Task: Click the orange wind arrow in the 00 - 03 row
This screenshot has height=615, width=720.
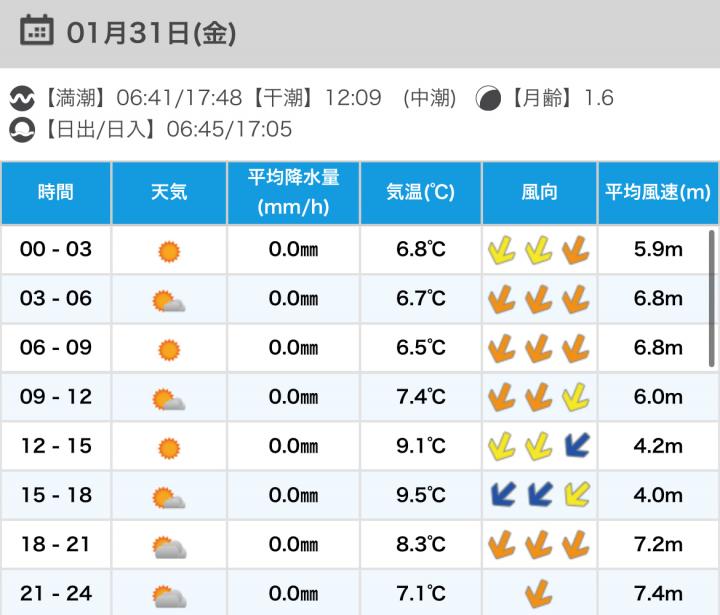Action: tap(576, 250)
